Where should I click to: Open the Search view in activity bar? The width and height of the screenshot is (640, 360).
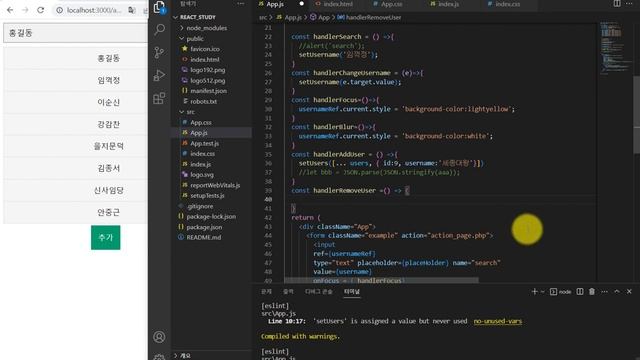[160, 29]
